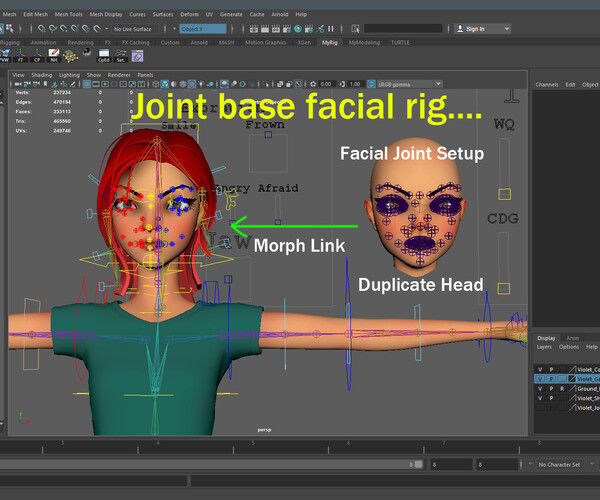Click the Sel. shelf icon

tap(122, 54)
